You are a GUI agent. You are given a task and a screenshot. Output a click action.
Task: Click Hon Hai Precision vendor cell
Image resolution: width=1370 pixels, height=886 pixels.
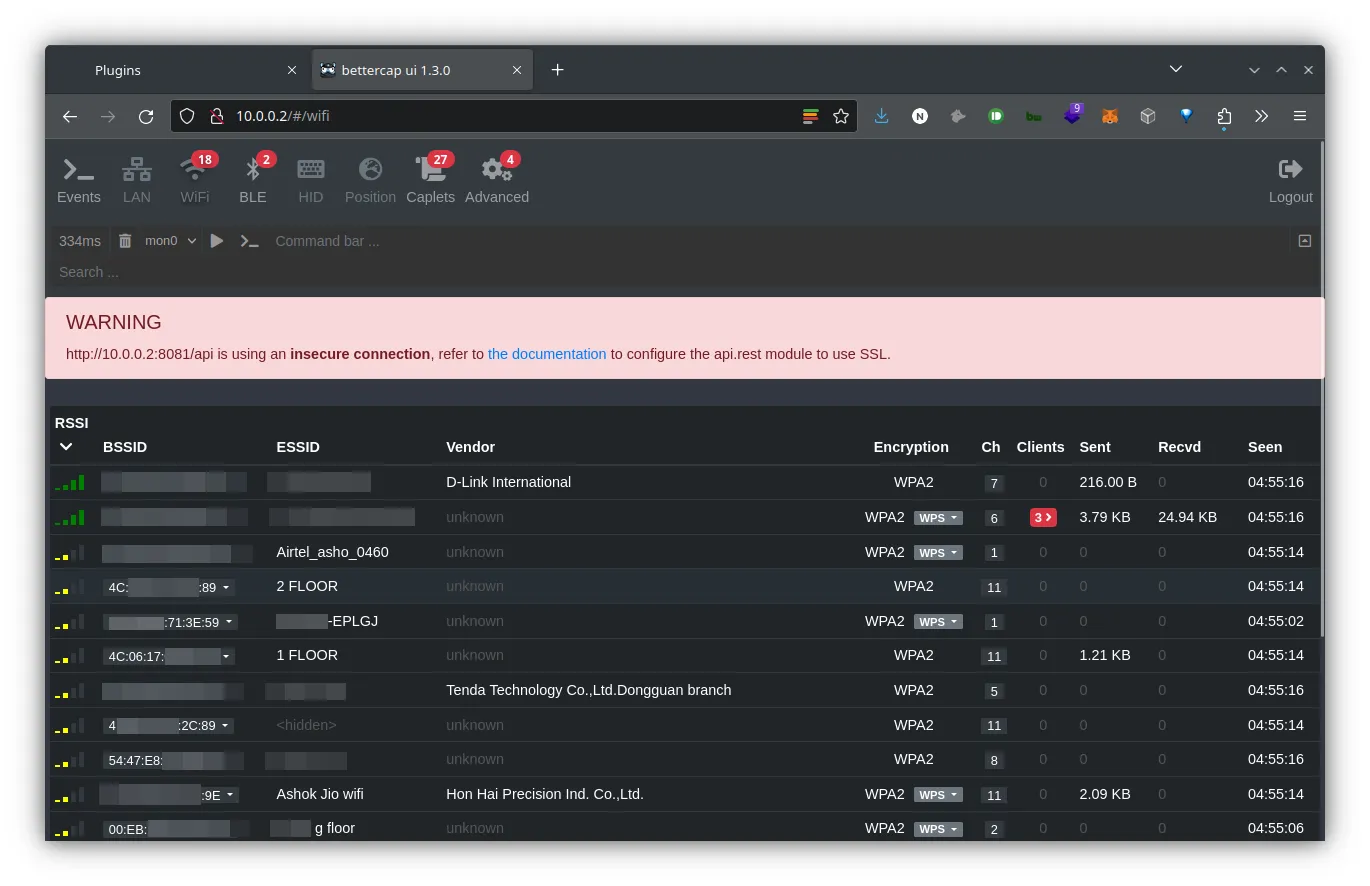(x=544, y=794)
